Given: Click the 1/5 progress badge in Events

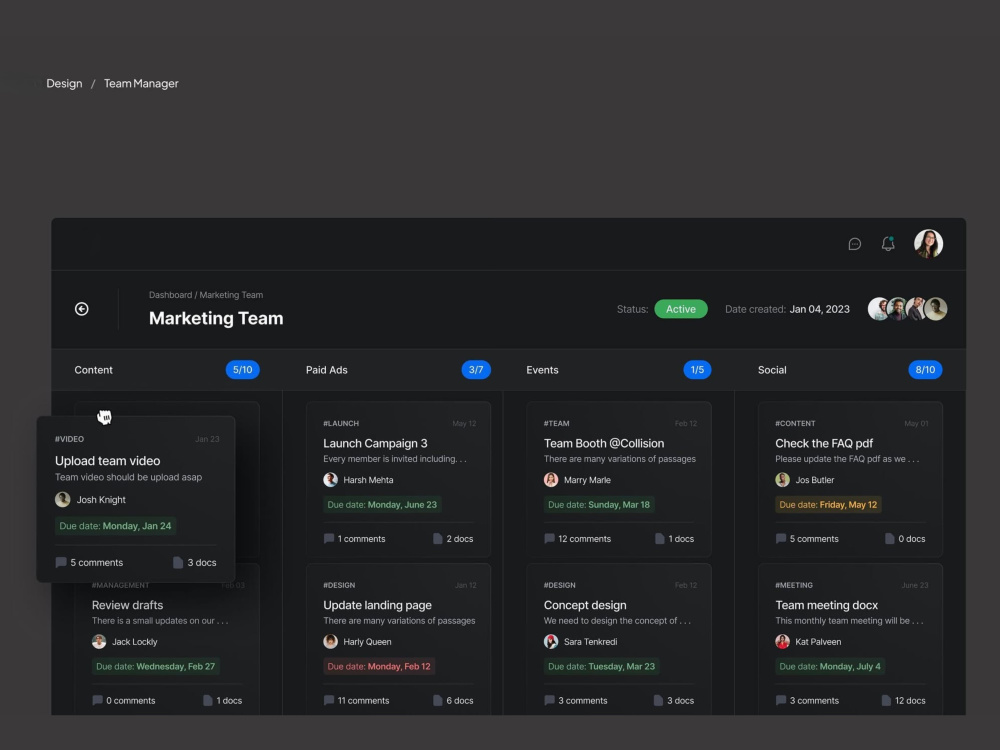Looking at the screenshot, I should [x=697, y=370].
